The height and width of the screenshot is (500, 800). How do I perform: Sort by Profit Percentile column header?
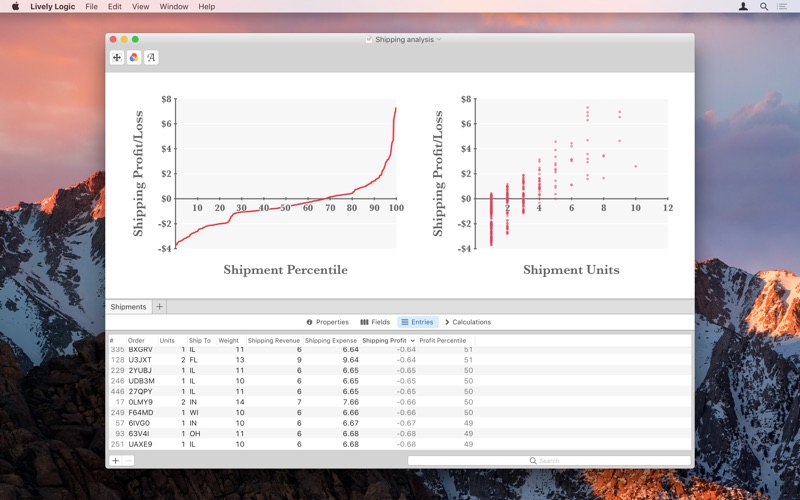pyautogui.click(x=443, y=340)
